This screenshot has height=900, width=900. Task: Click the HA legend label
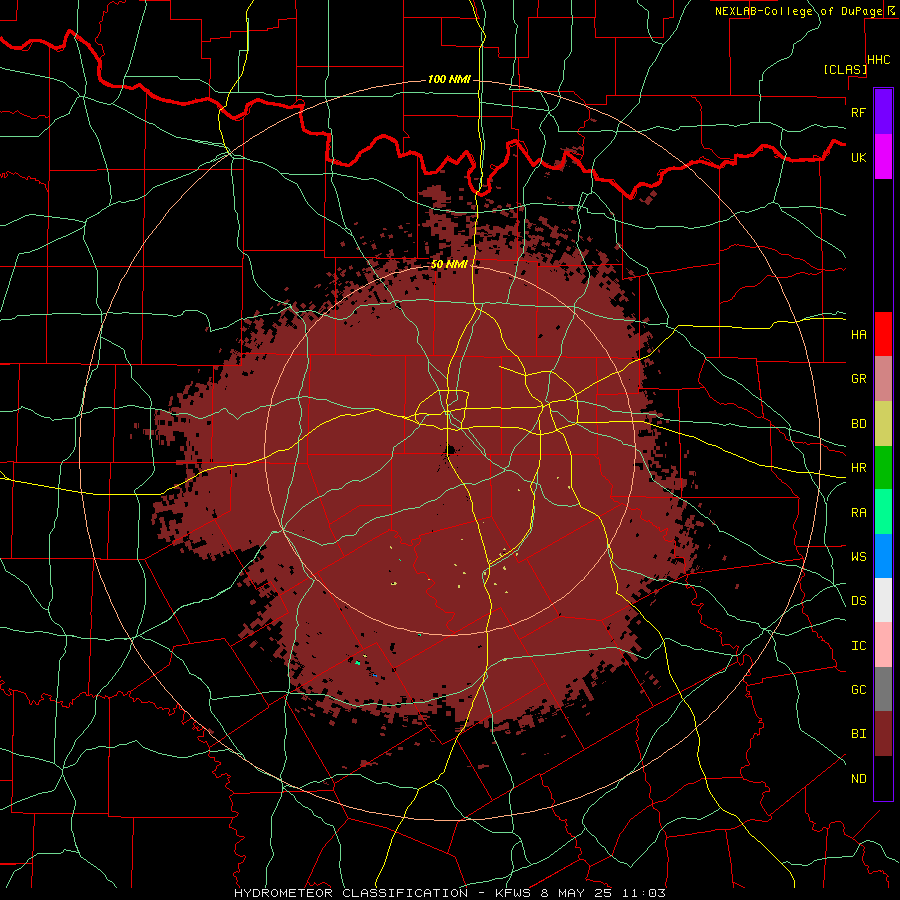click(x=858, y=335)
